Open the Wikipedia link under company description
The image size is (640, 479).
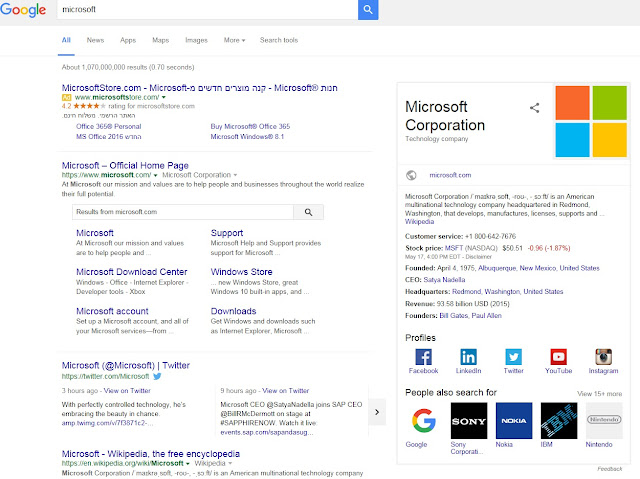(419, 222)
